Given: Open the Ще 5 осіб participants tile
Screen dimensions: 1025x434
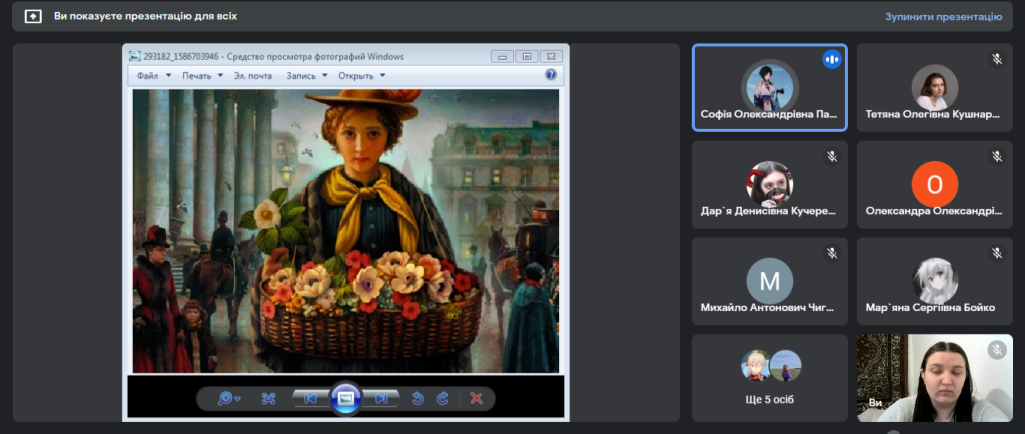Looking at the screenshot, I should [x=769, y=377].
